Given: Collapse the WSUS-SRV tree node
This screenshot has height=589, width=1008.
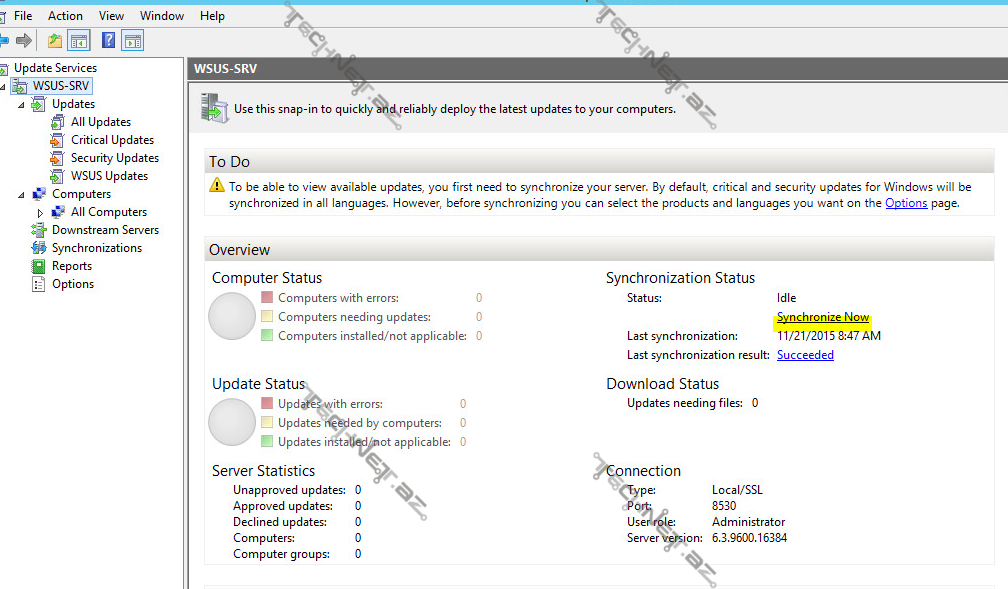Looking at the screenshot, I should [x=3, y=87].
